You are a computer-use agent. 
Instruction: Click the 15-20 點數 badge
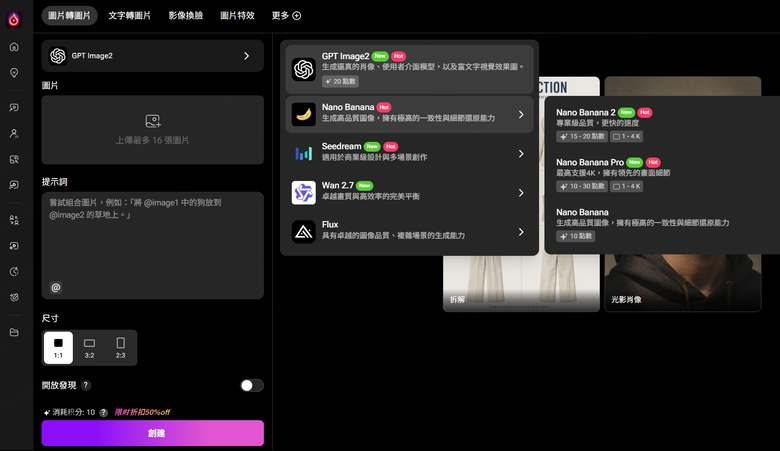582,136
